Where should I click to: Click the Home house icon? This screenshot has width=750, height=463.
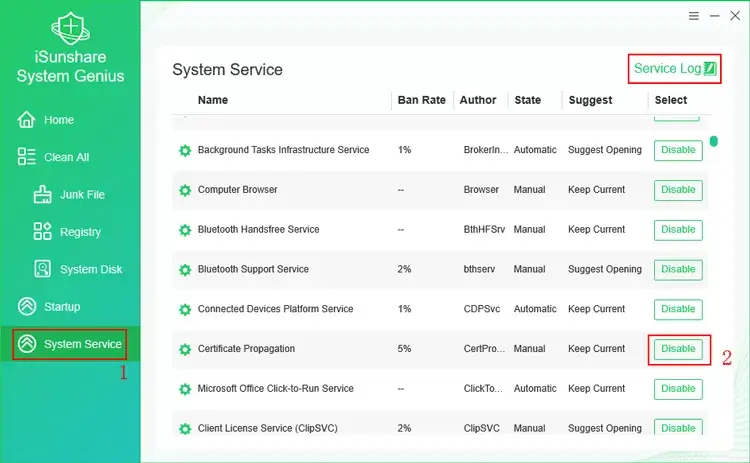26,120
